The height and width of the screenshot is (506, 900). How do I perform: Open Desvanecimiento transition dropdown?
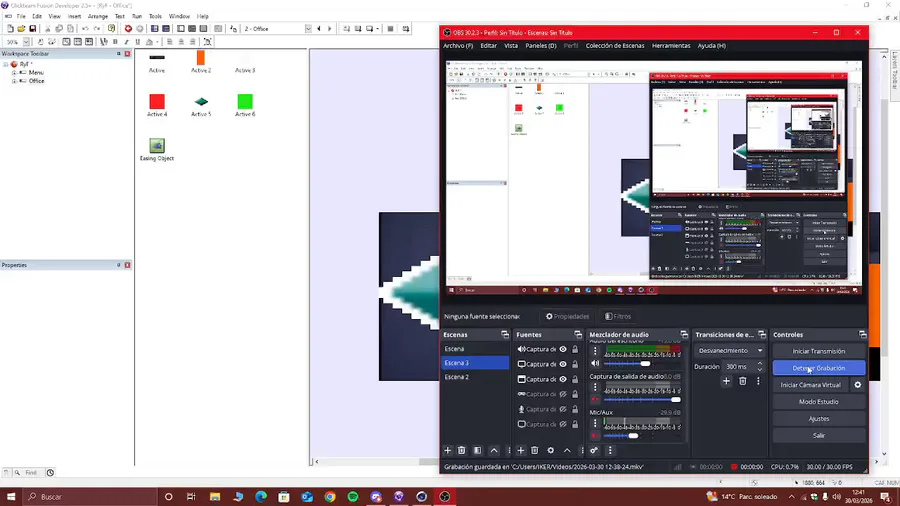(x=730, y=351)
